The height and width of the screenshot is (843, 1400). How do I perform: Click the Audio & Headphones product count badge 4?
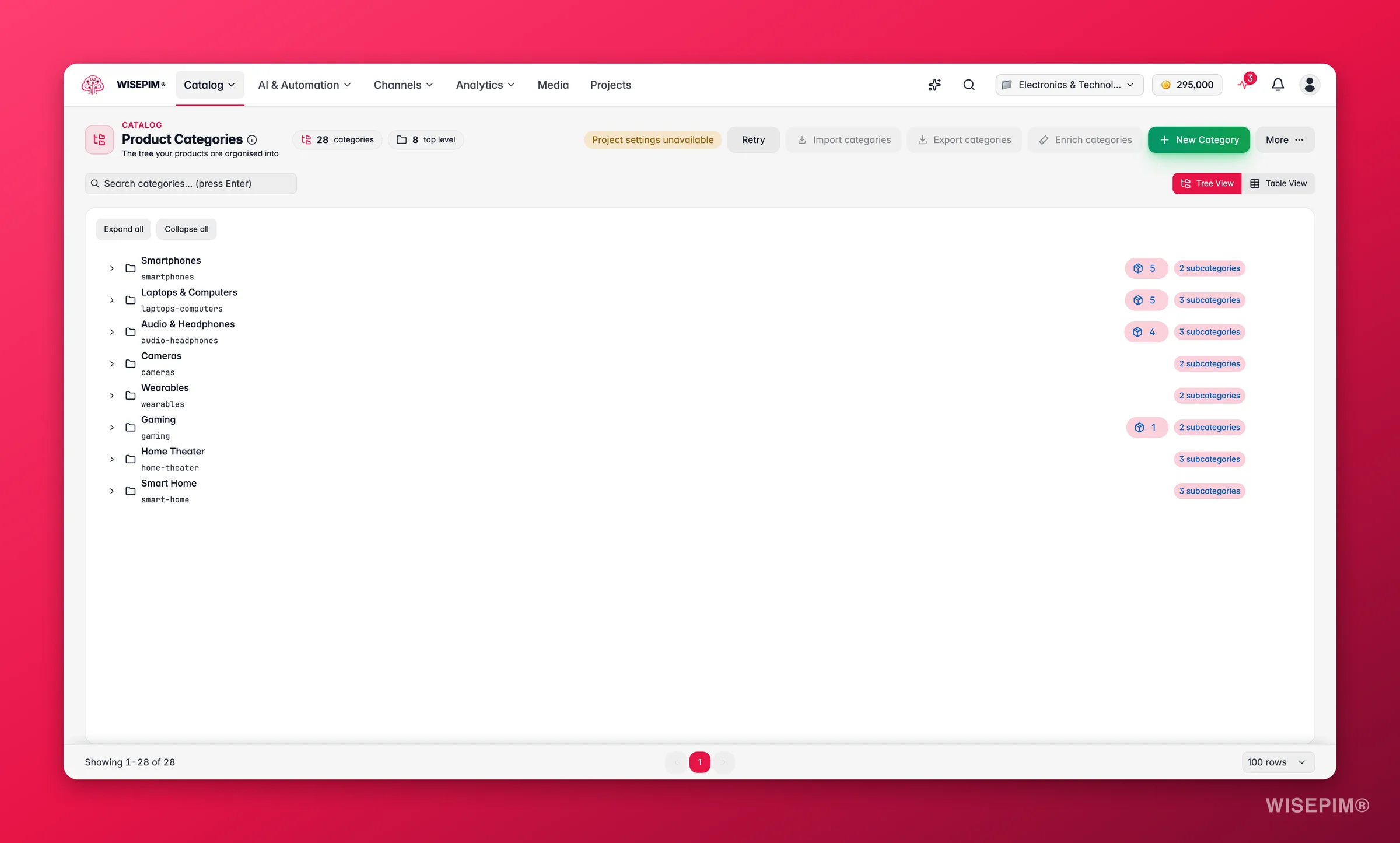pos(1146,332)
